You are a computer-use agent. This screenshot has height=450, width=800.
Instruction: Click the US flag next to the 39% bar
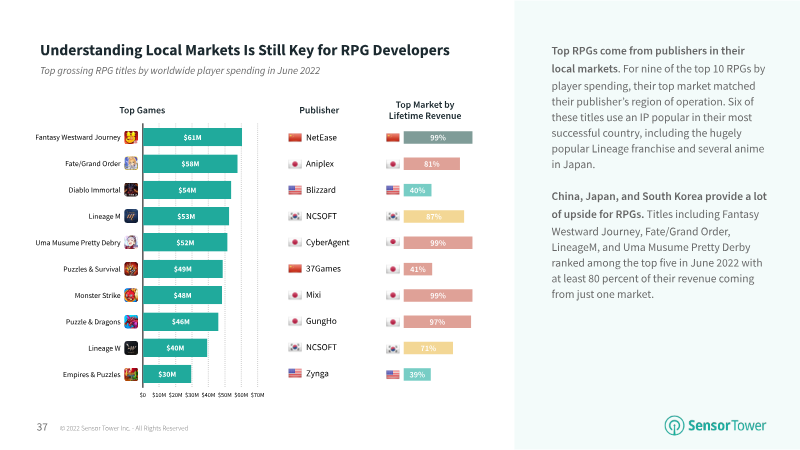[x=393, y=374]
